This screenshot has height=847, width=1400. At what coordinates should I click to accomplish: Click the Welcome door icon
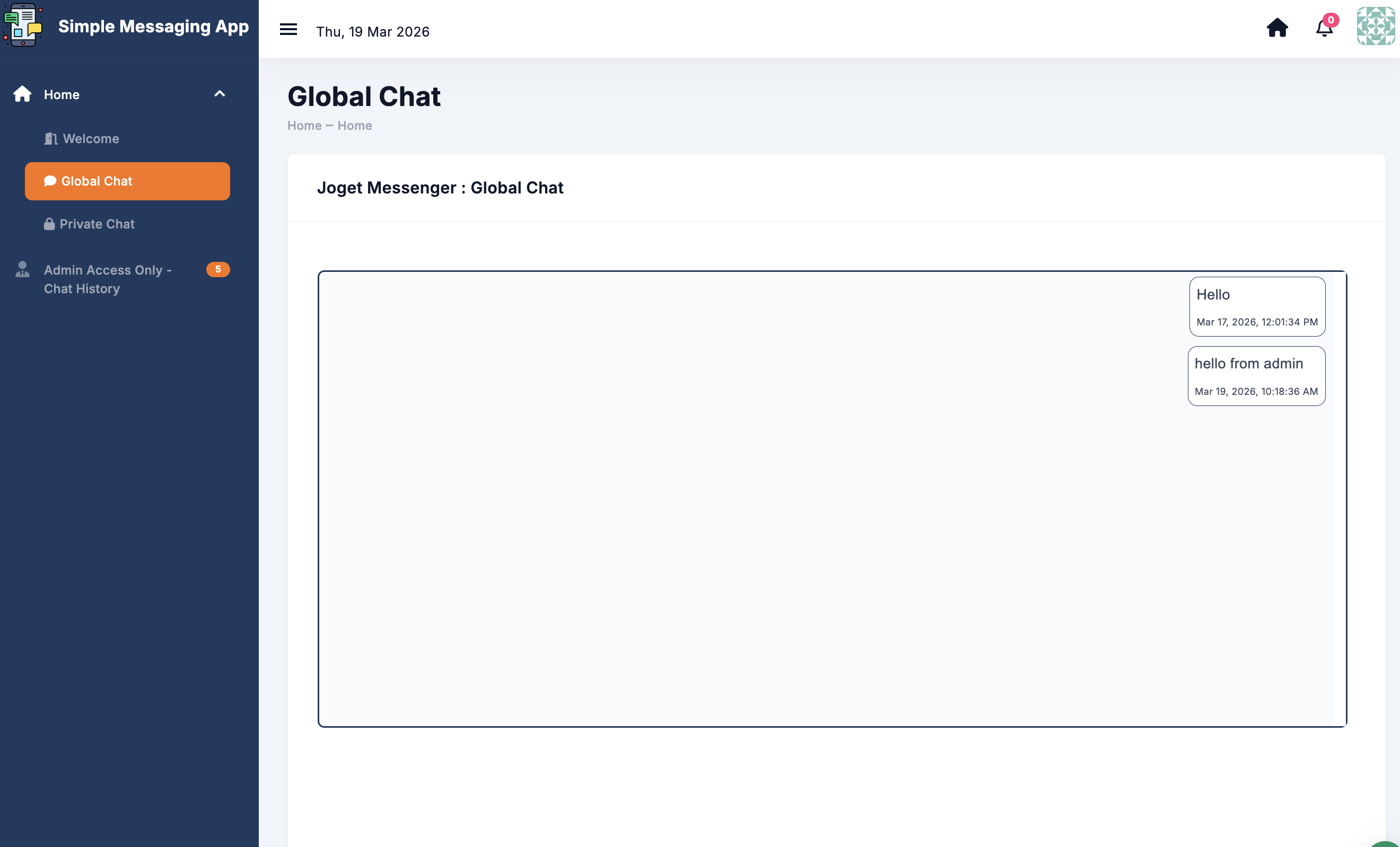click(50, 139)
